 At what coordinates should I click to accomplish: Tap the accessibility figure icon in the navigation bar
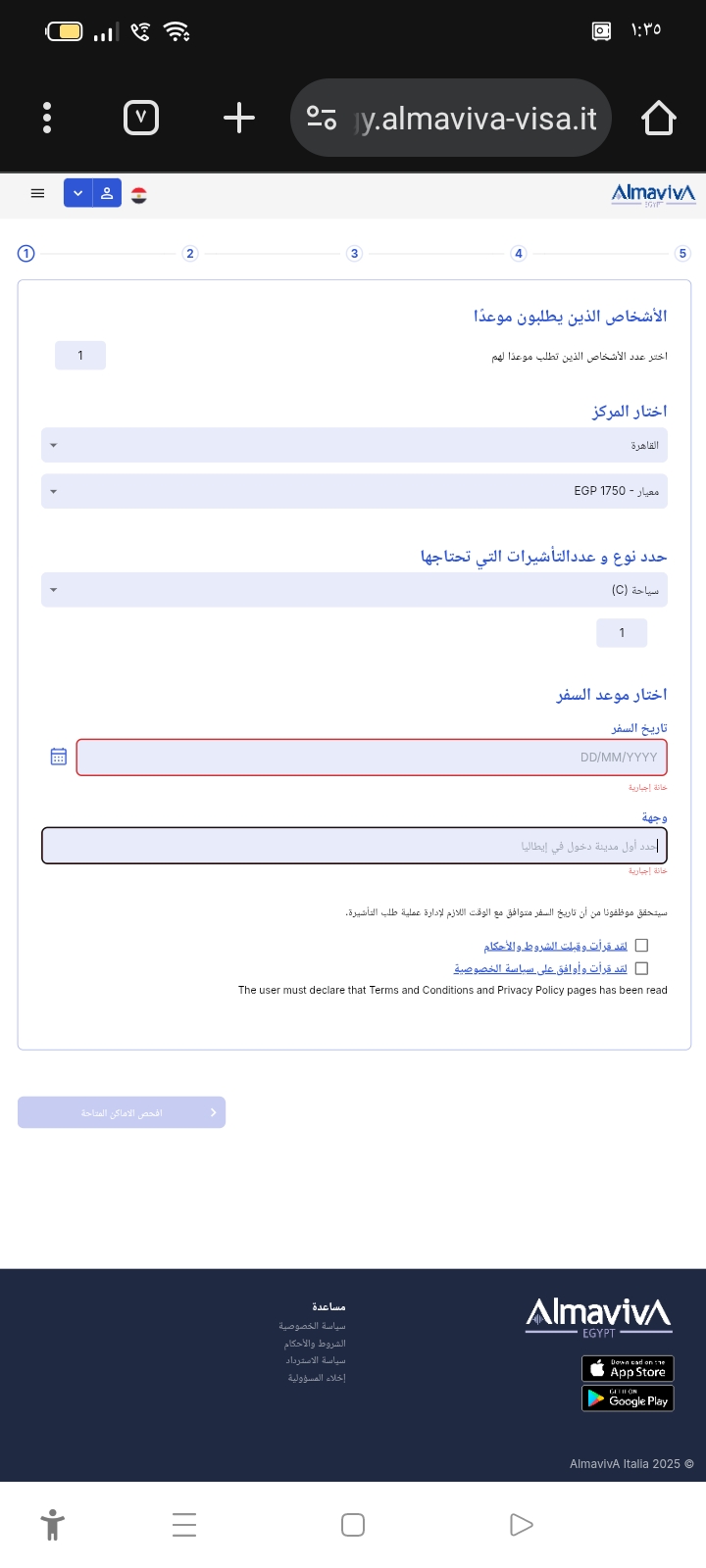point(53,1525)
